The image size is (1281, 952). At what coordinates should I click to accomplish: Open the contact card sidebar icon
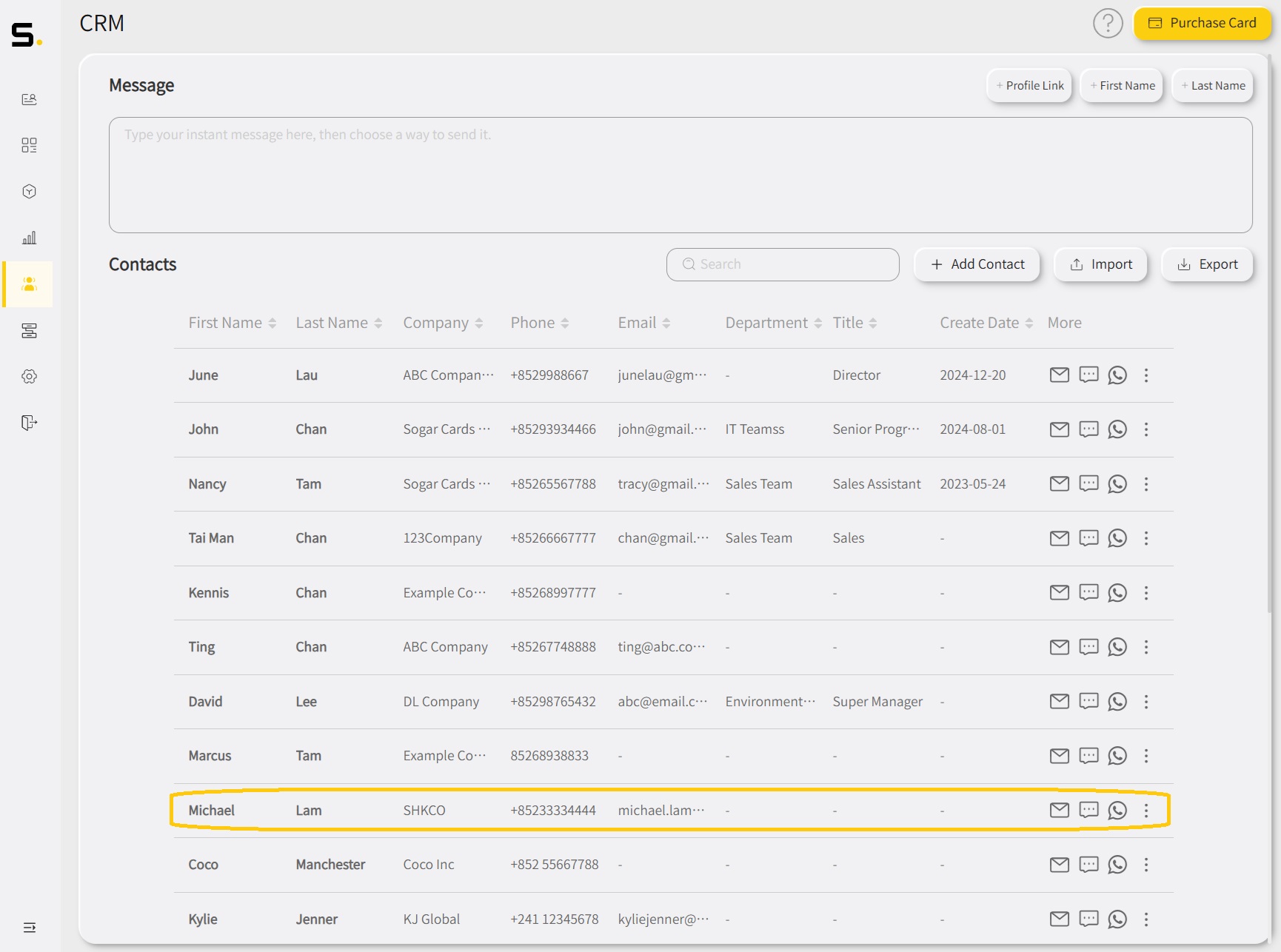[x=29, y=99]
